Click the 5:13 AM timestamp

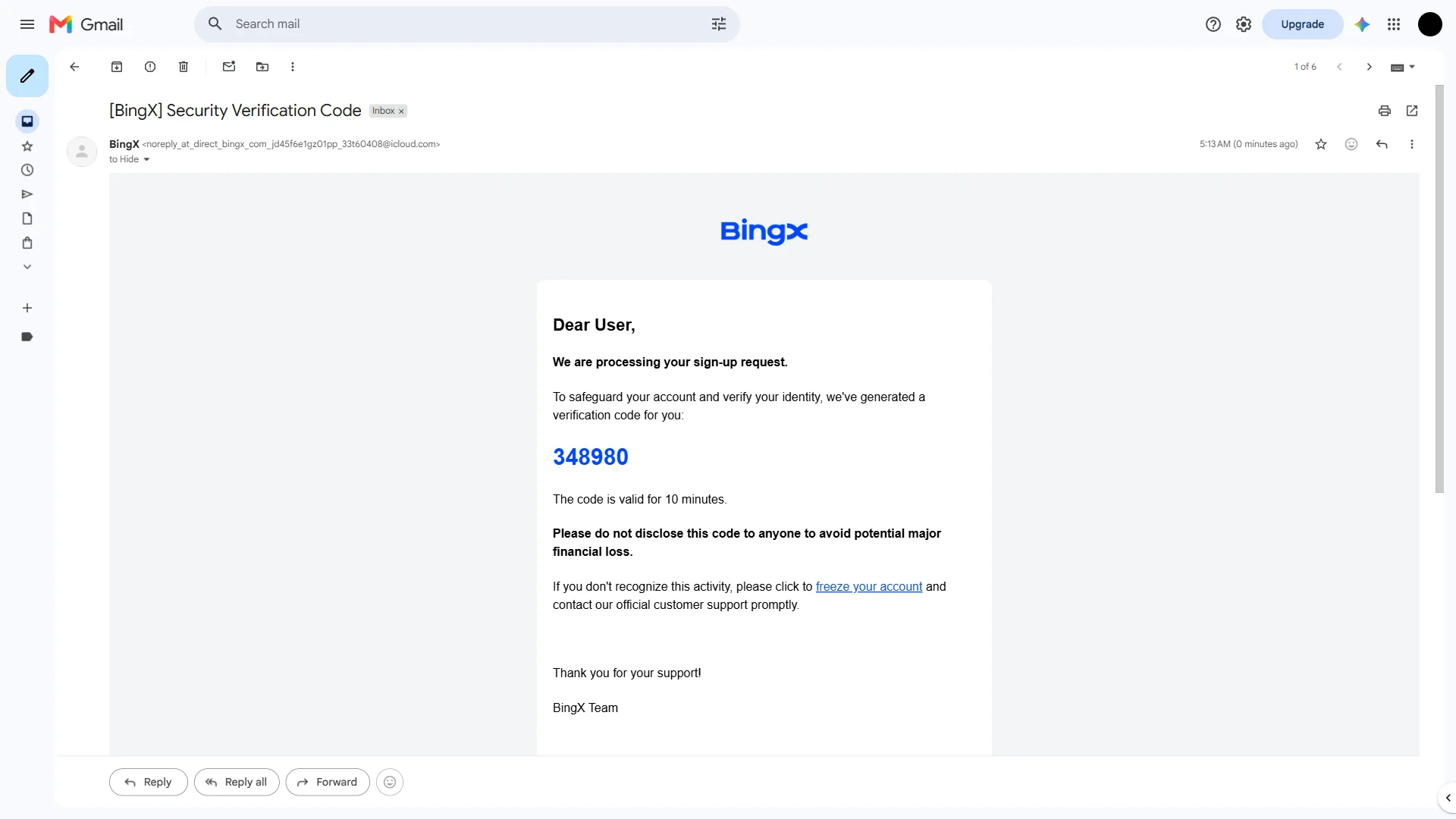tap(1248, 144)
